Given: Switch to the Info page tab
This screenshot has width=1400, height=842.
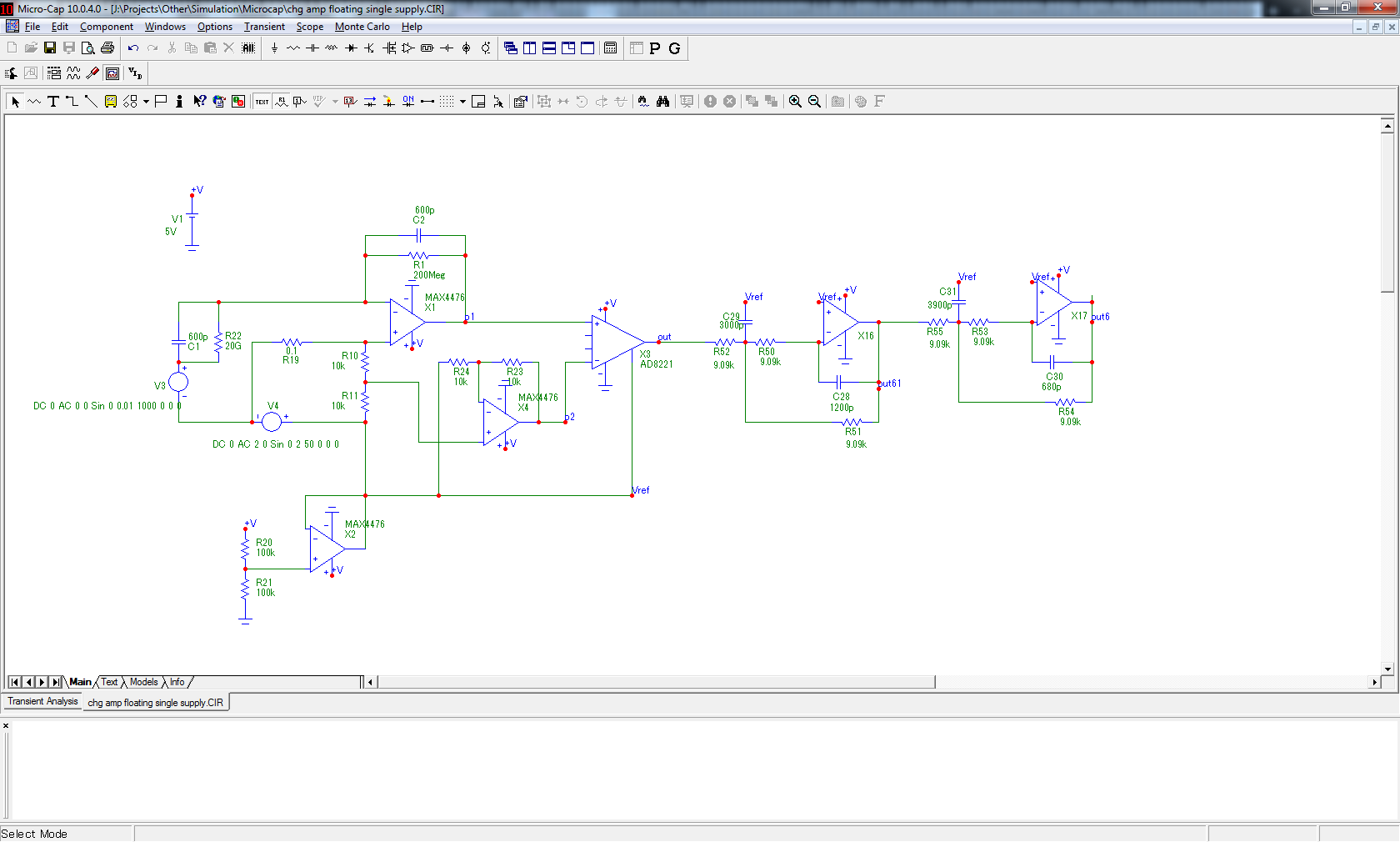Looking at the screenshot, I should 177,682.
